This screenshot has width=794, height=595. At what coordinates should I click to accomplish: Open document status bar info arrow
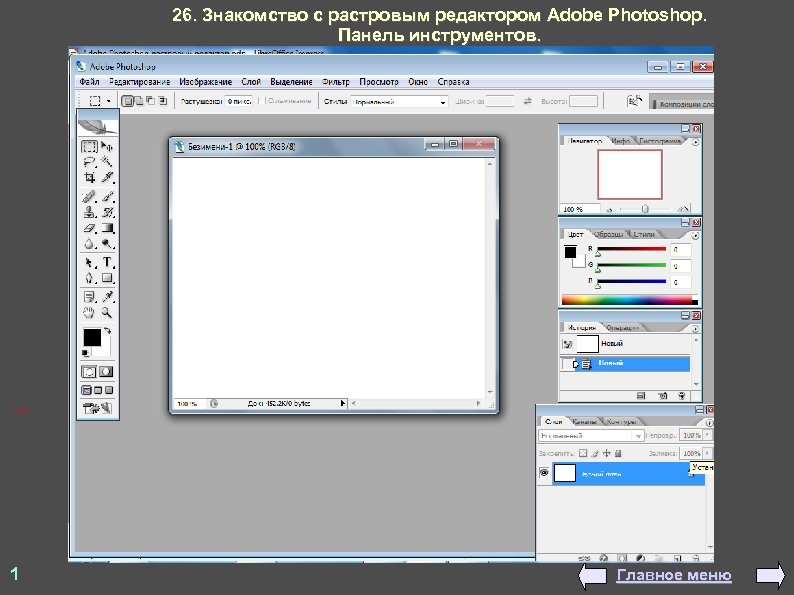point(342,404)
